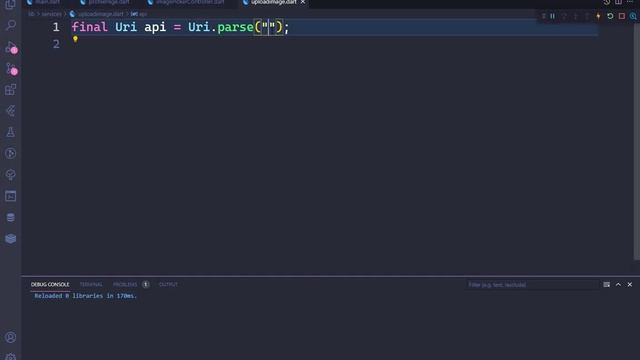640x360 pixels.
Task: Open the Source Control view
Action: click(11, 69)
